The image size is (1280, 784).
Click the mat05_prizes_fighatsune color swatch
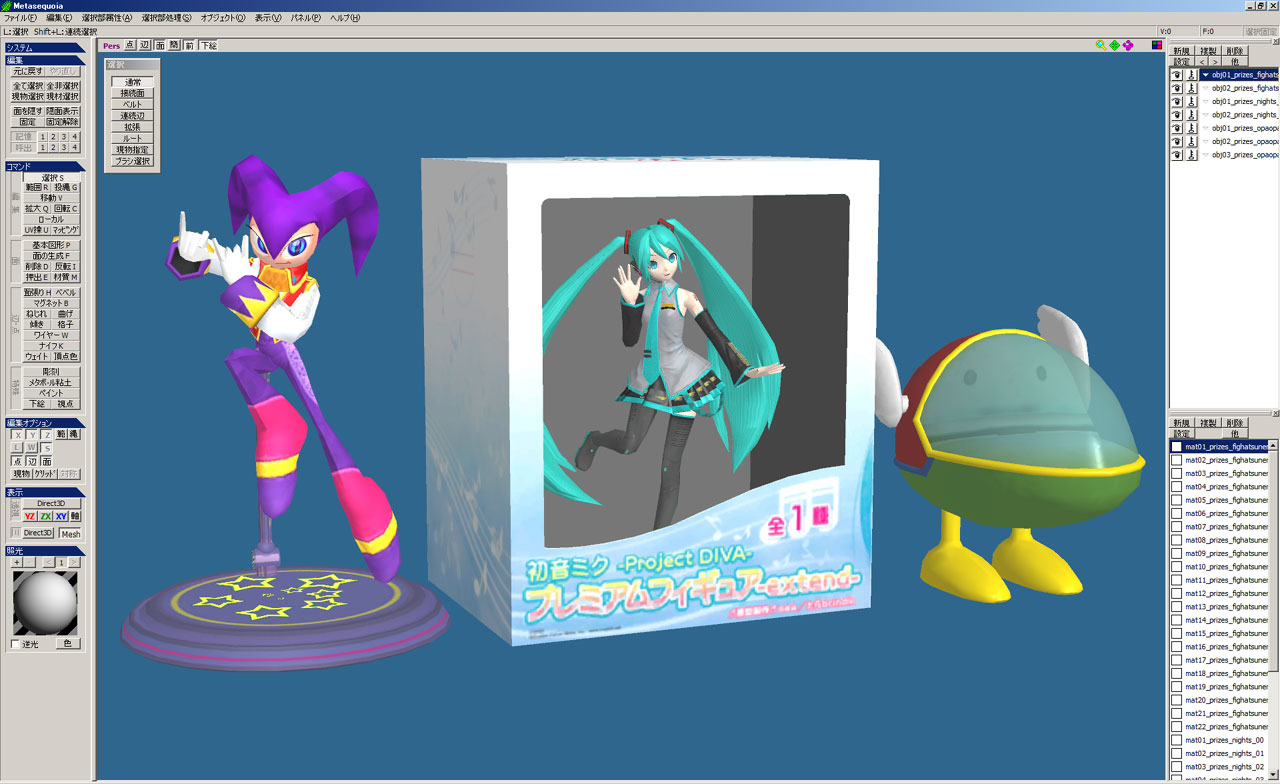[1177, 500]
